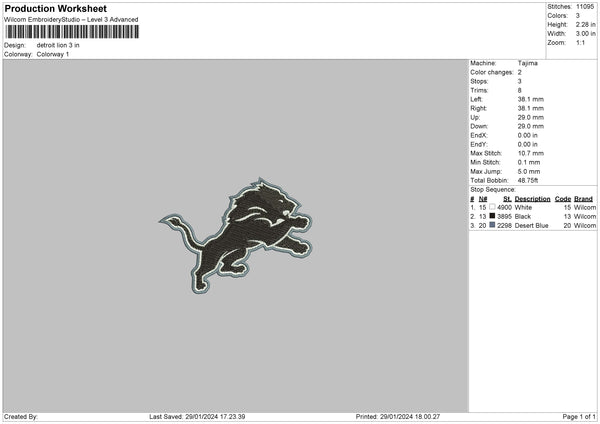600x424 pixels.
Task: Click stitch count '3895' in the Black row
Action: [x=504, y=217]
